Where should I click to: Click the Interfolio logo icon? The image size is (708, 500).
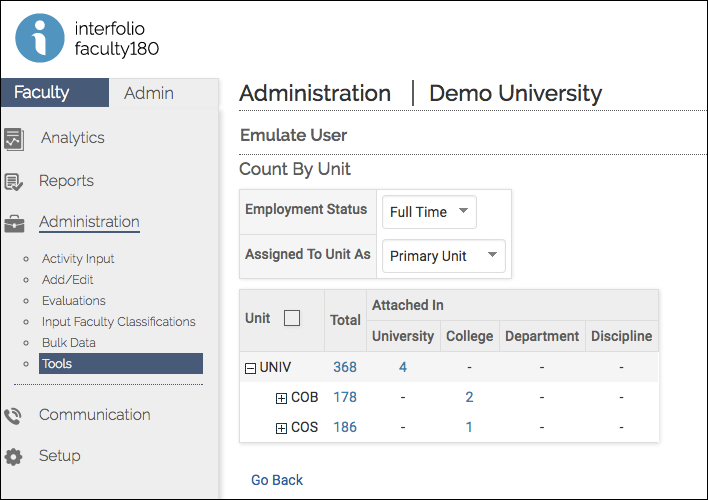[x=40, y=36]
